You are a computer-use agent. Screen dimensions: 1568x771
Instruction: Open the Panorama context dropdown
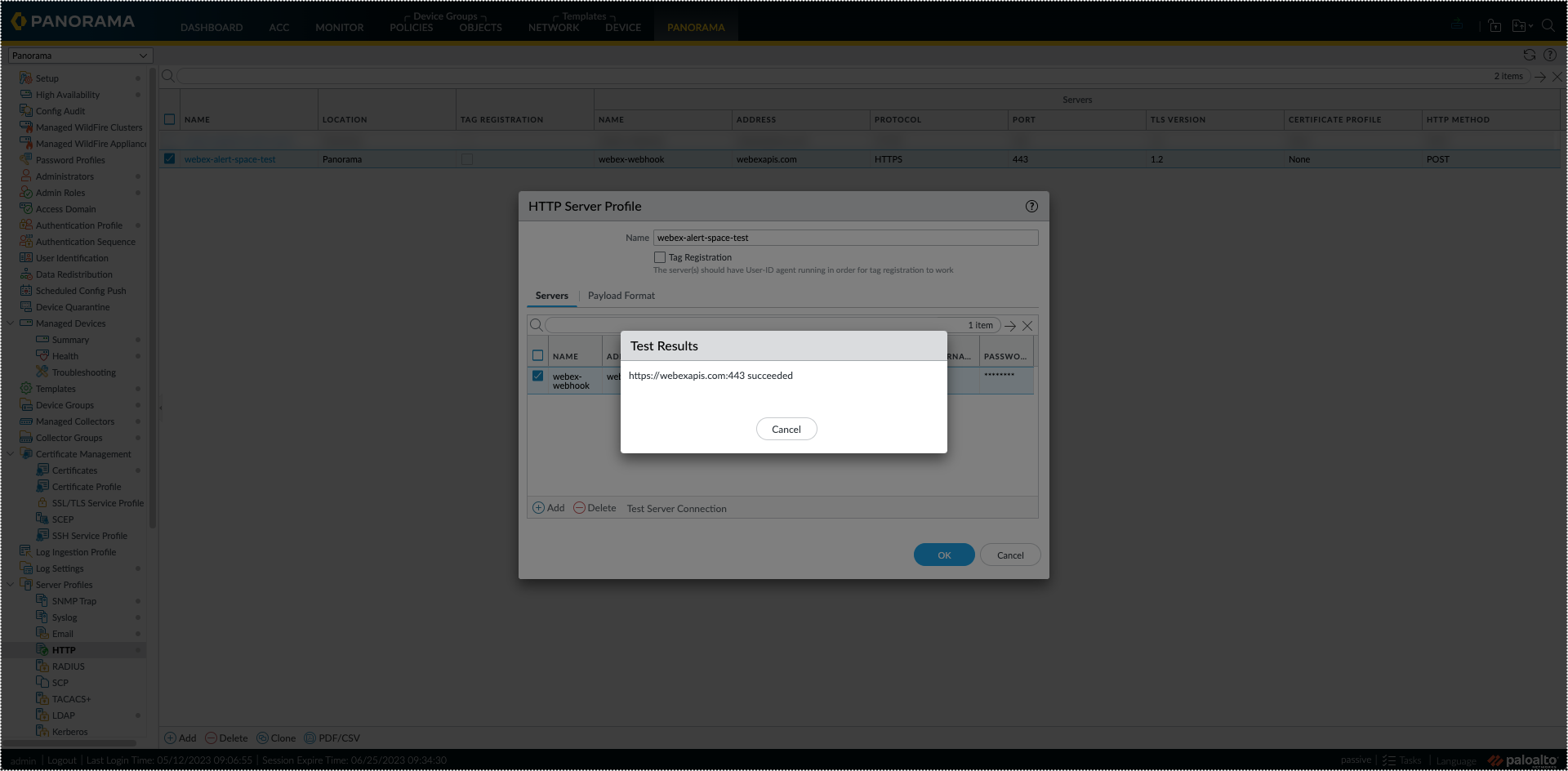(x=80, y=56)
